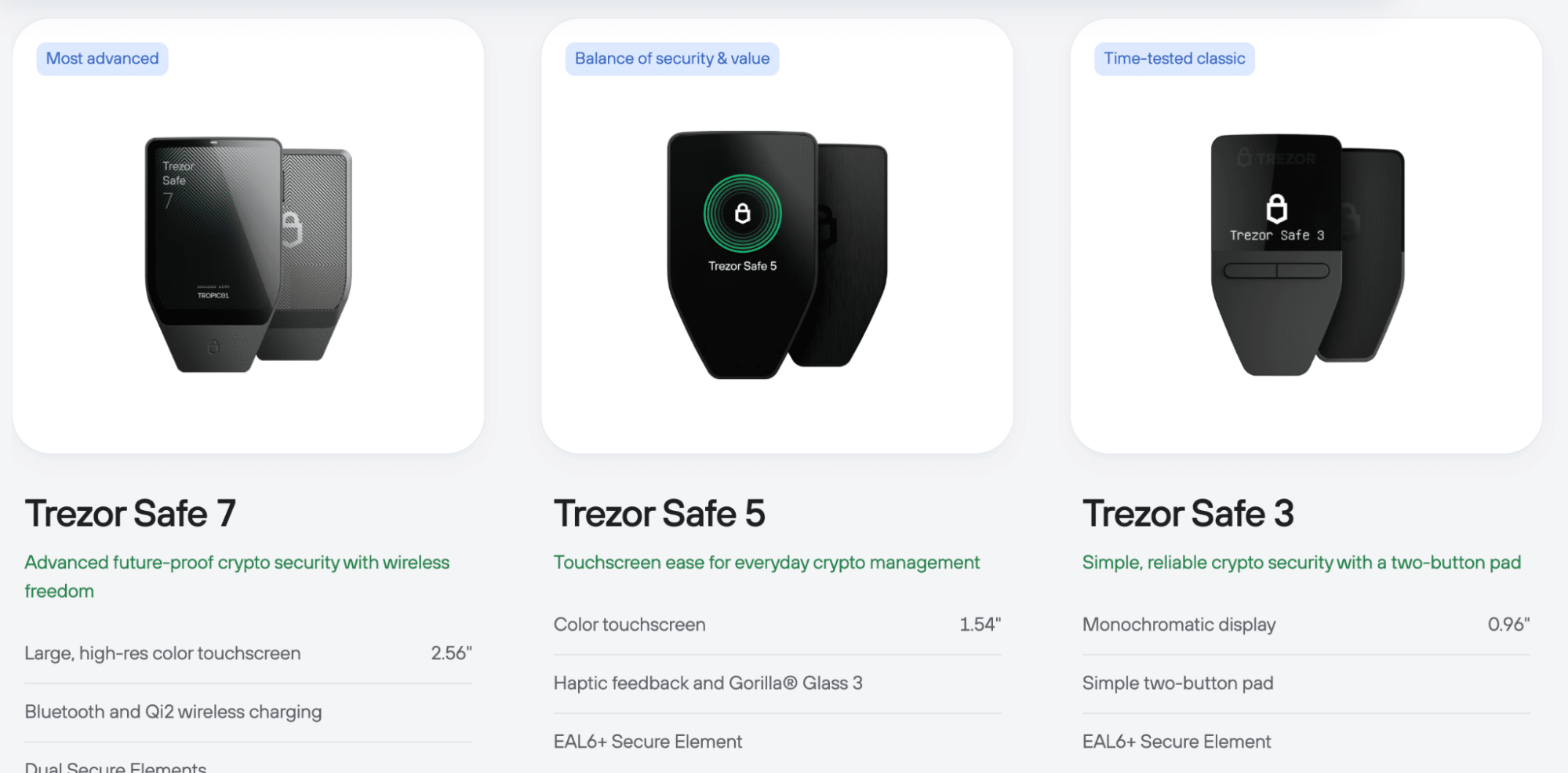Click the Trezor Safe 3 device image

(x=1307, y=254)
